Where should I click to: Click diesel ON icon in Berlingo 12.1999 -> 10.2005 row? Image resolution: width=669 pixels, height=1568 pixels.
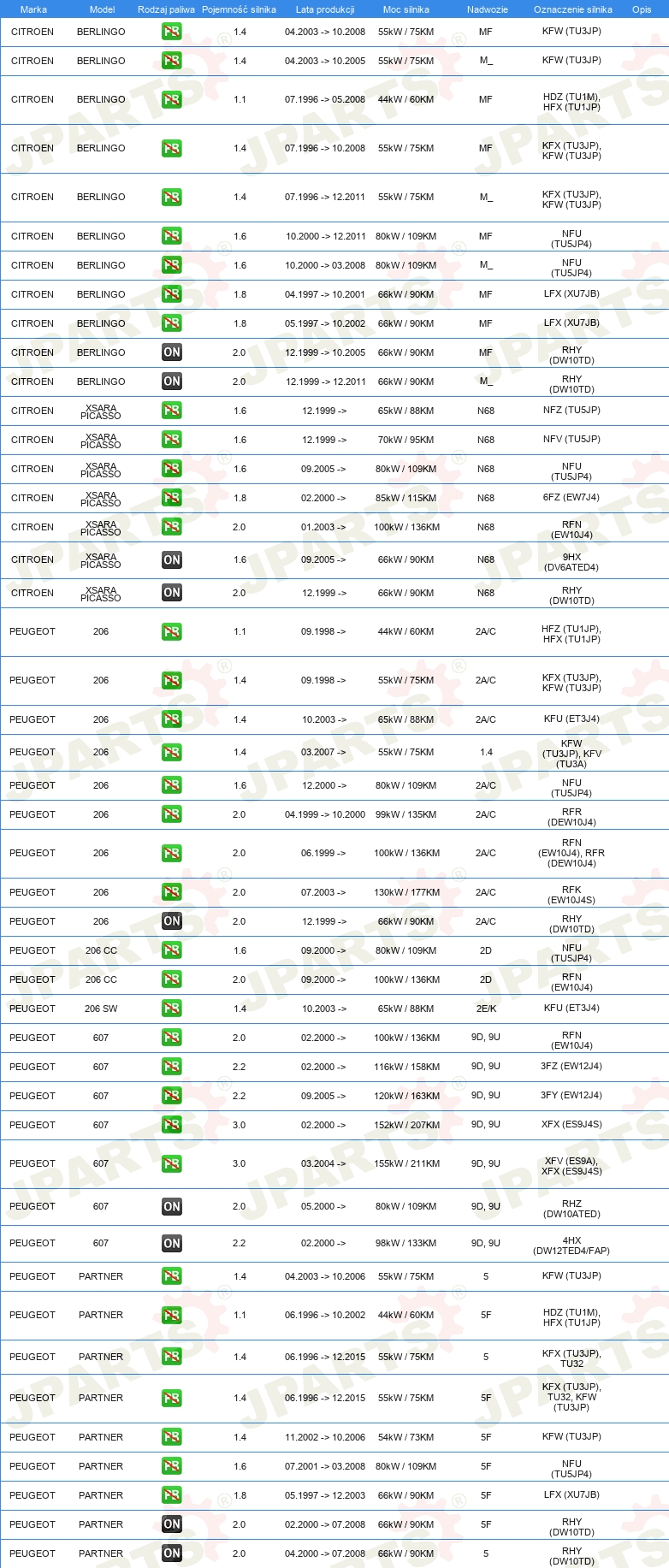(172, 352)
